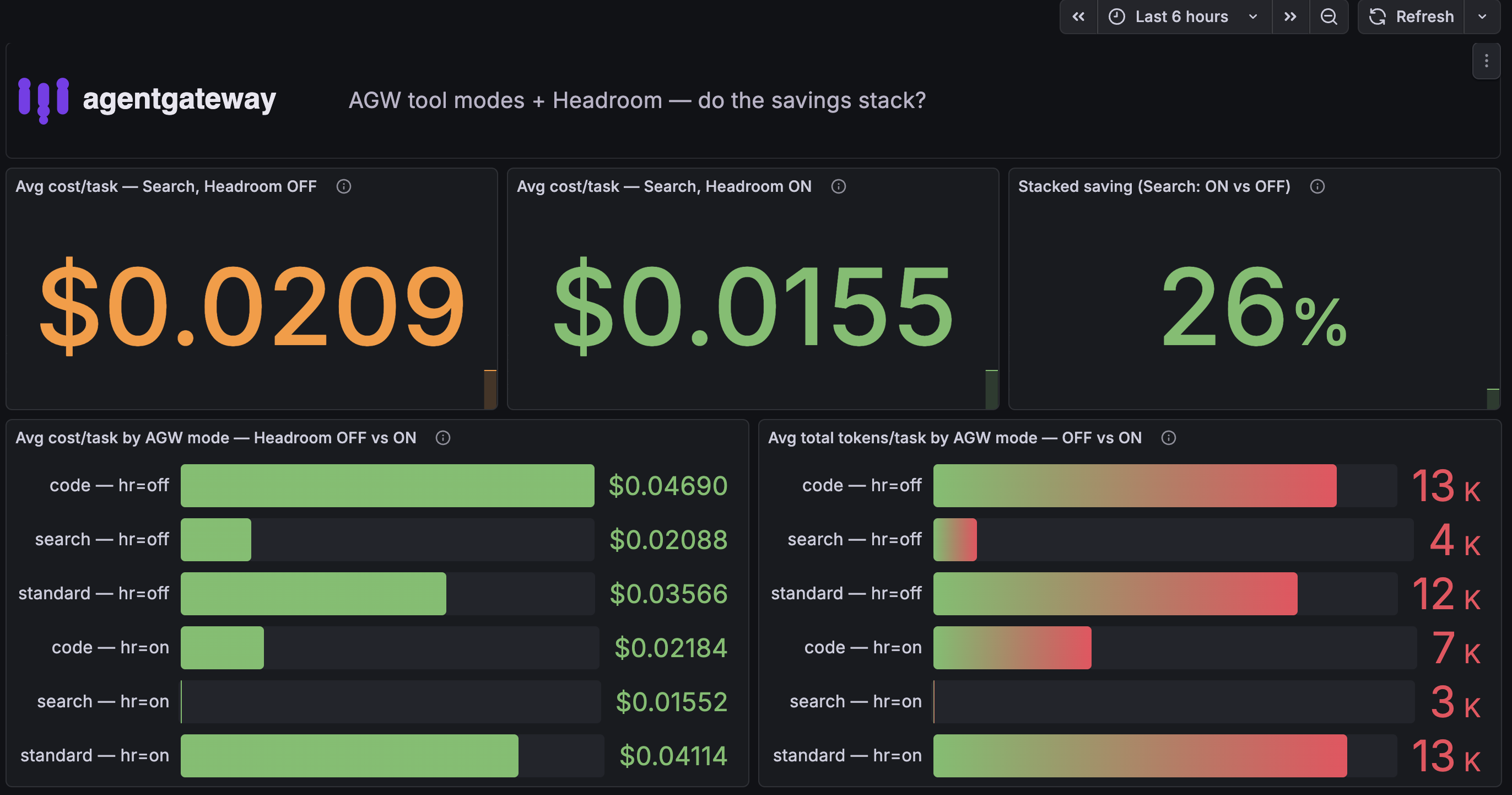1512x795 pixels.
Task: Shift time range backward with double-left arrows
Action: click(1079, 17)
